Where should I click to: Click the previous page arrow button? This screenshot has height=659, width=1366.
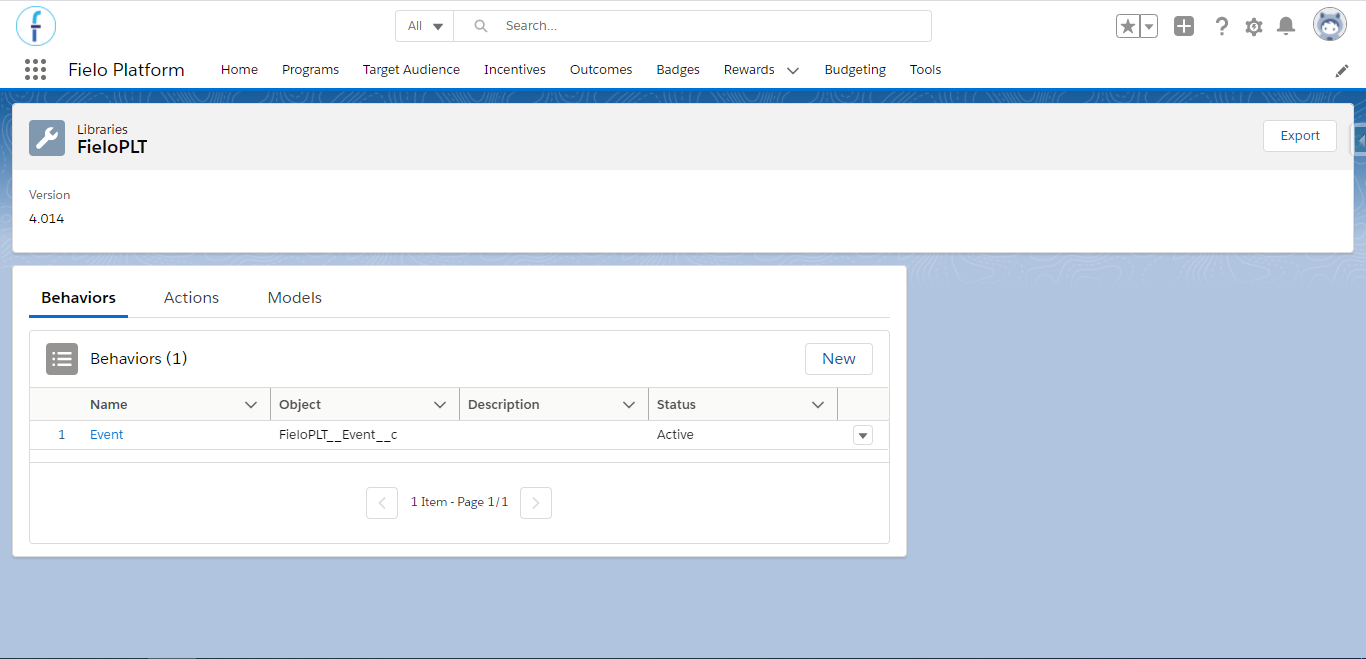pos(382,503)
